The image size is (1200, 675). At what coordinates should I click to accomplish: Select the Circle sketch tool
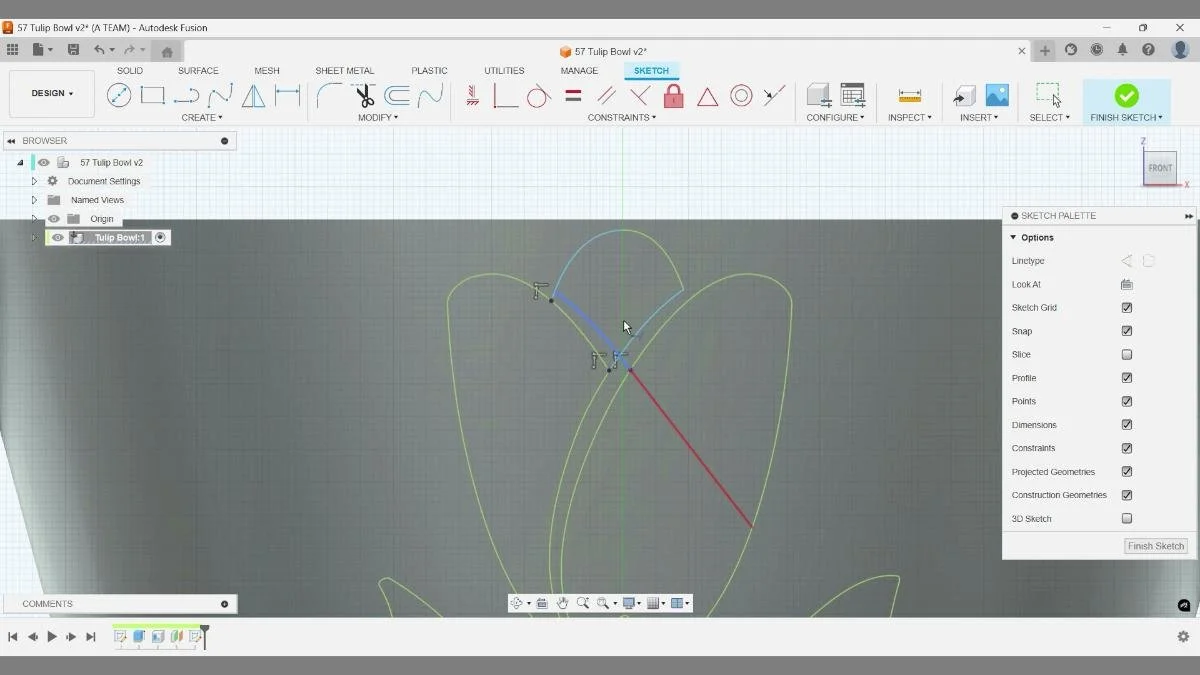[120, 94]
